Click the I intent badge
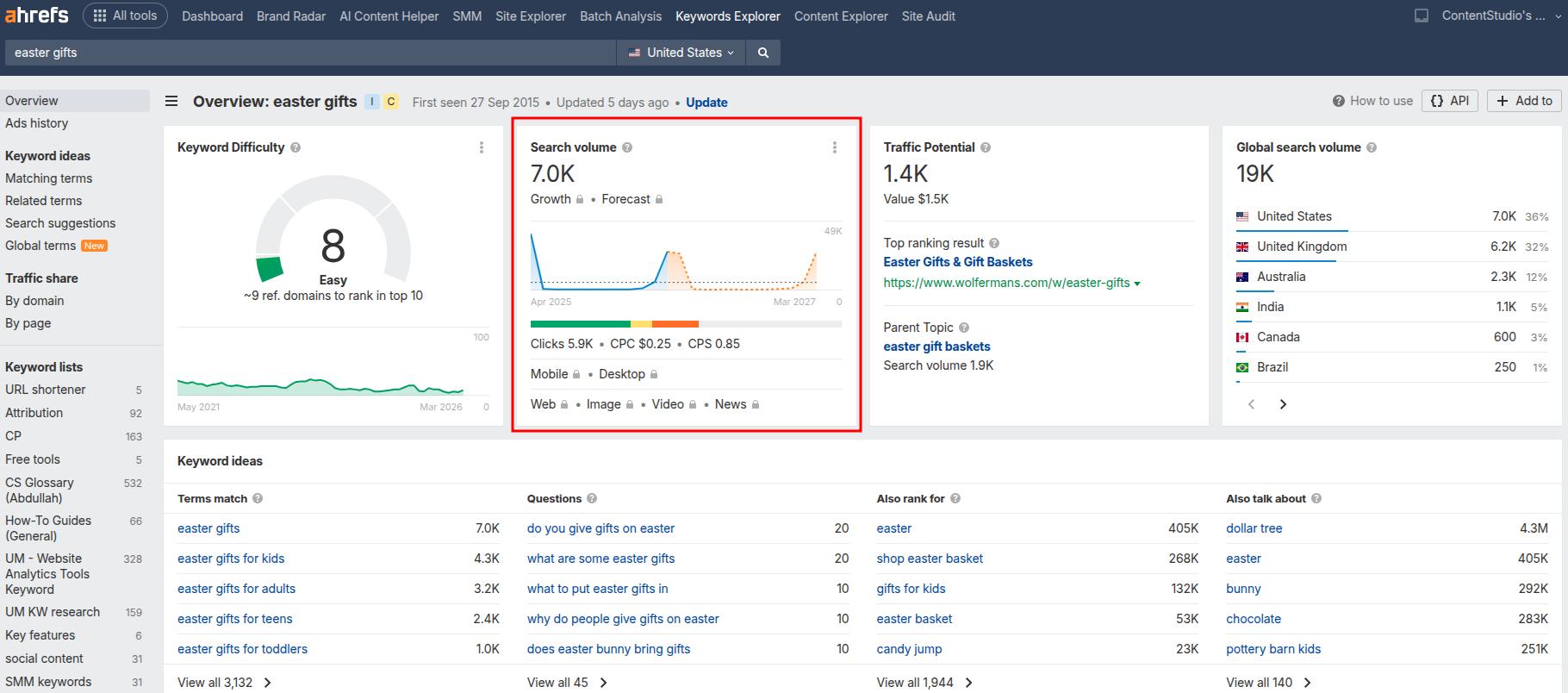The image size is (1568, 693). click(x=371, y=102)
